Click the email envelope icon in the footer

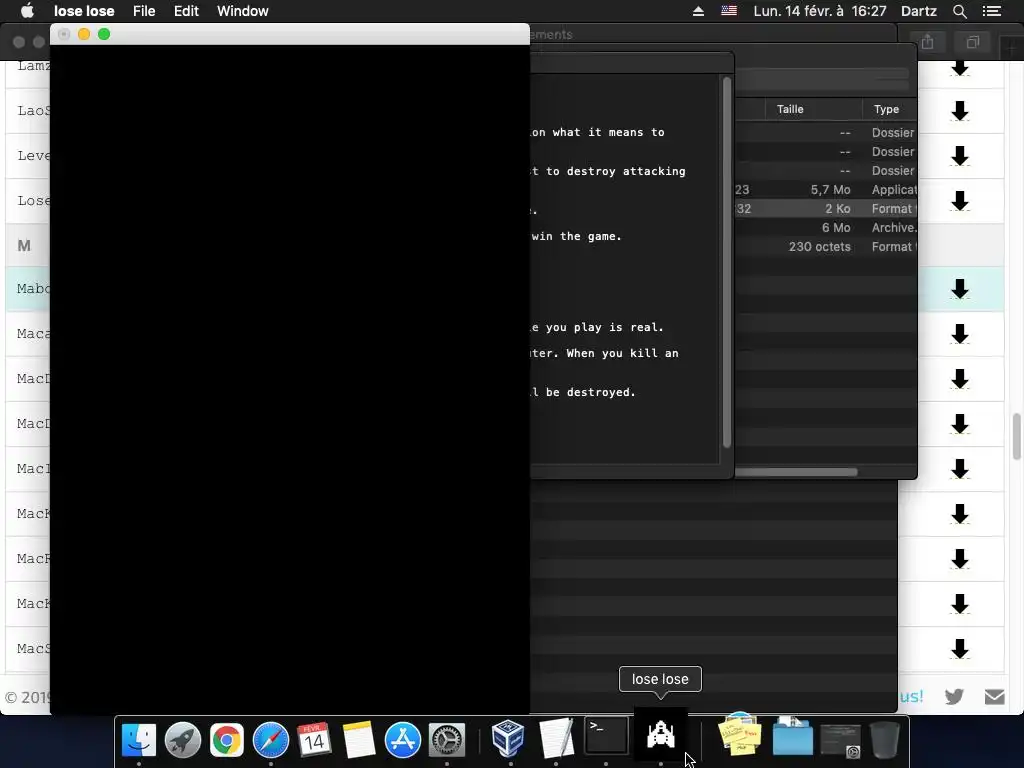995,697
